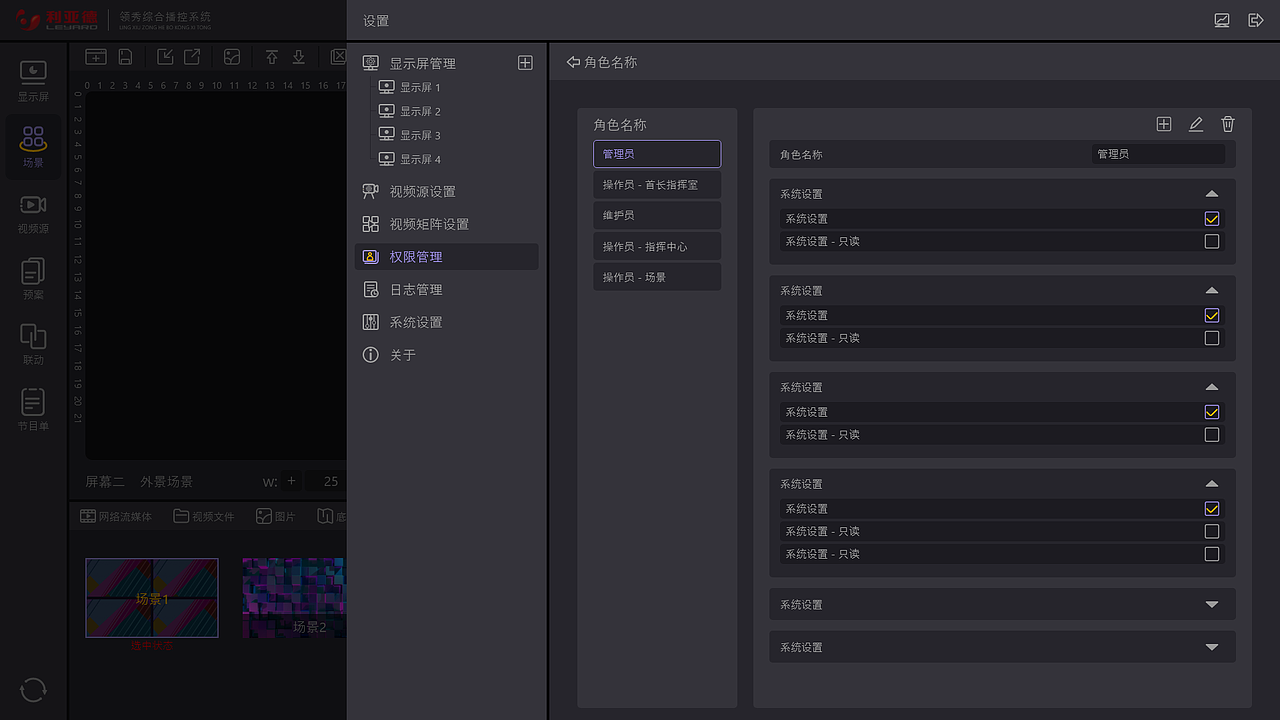Check the second group's 系统设置 - 只读 checkbox
The width and height of the screenshot is (1280, 720).
tap(1211, 338)
